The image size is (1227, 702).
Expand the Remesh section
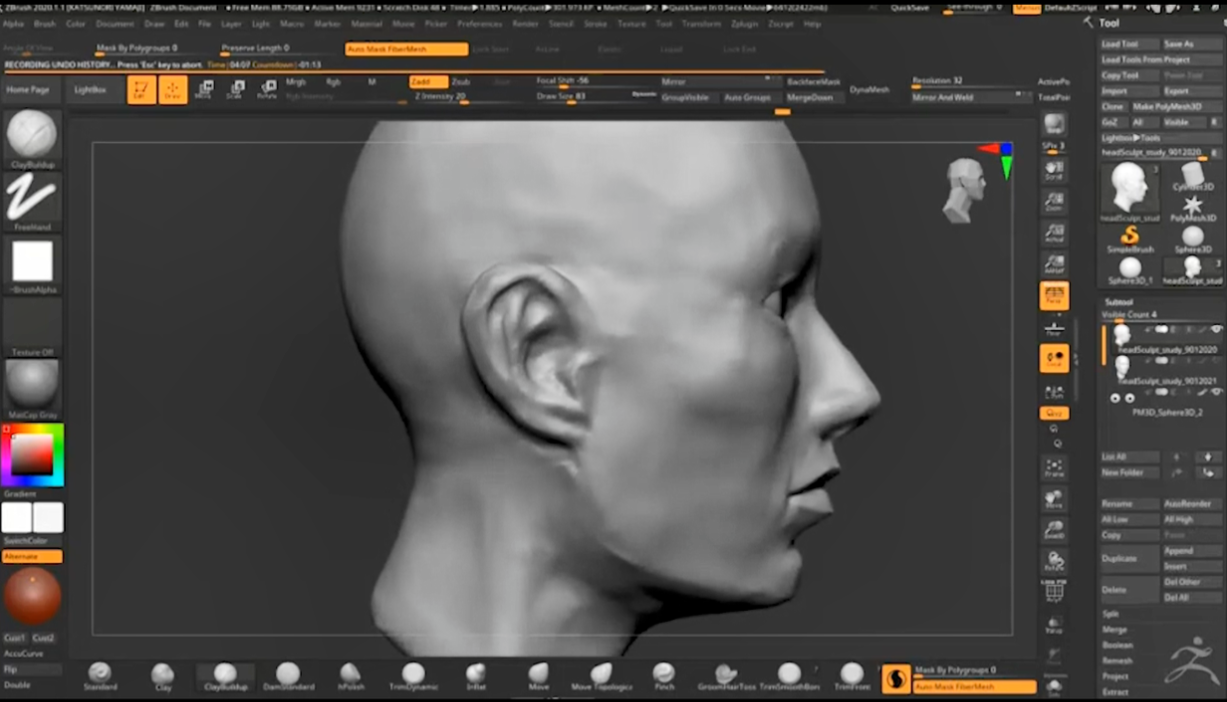click(1117, 661)
